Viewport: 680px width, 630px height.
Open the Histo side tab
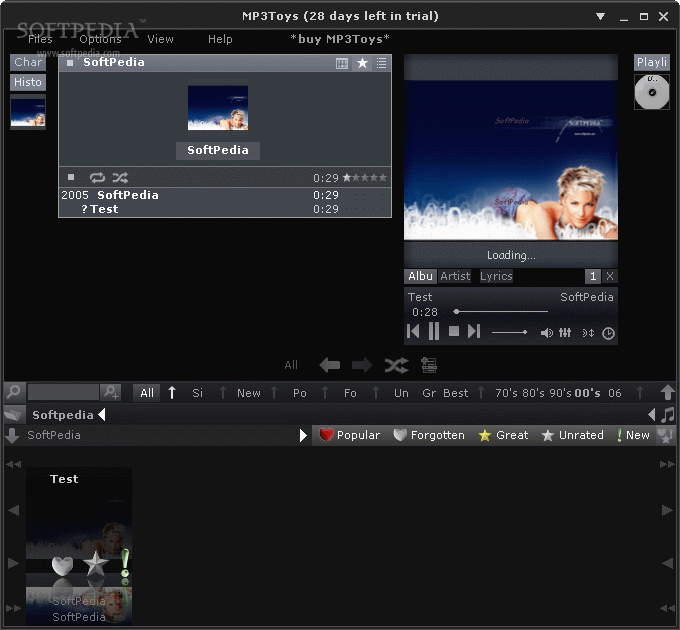pyautogui.click(x=28, y=82)
